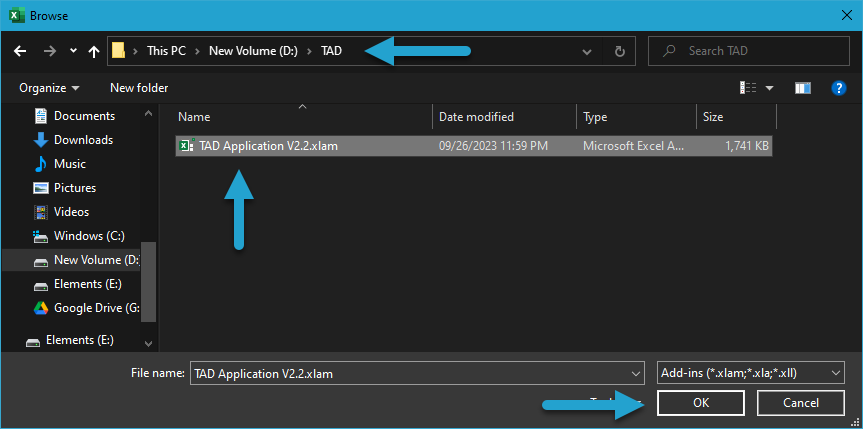Image resolution: width=863 pixels, height=429 pixels.
Task: Change your view icon
Action: point(748,88)
